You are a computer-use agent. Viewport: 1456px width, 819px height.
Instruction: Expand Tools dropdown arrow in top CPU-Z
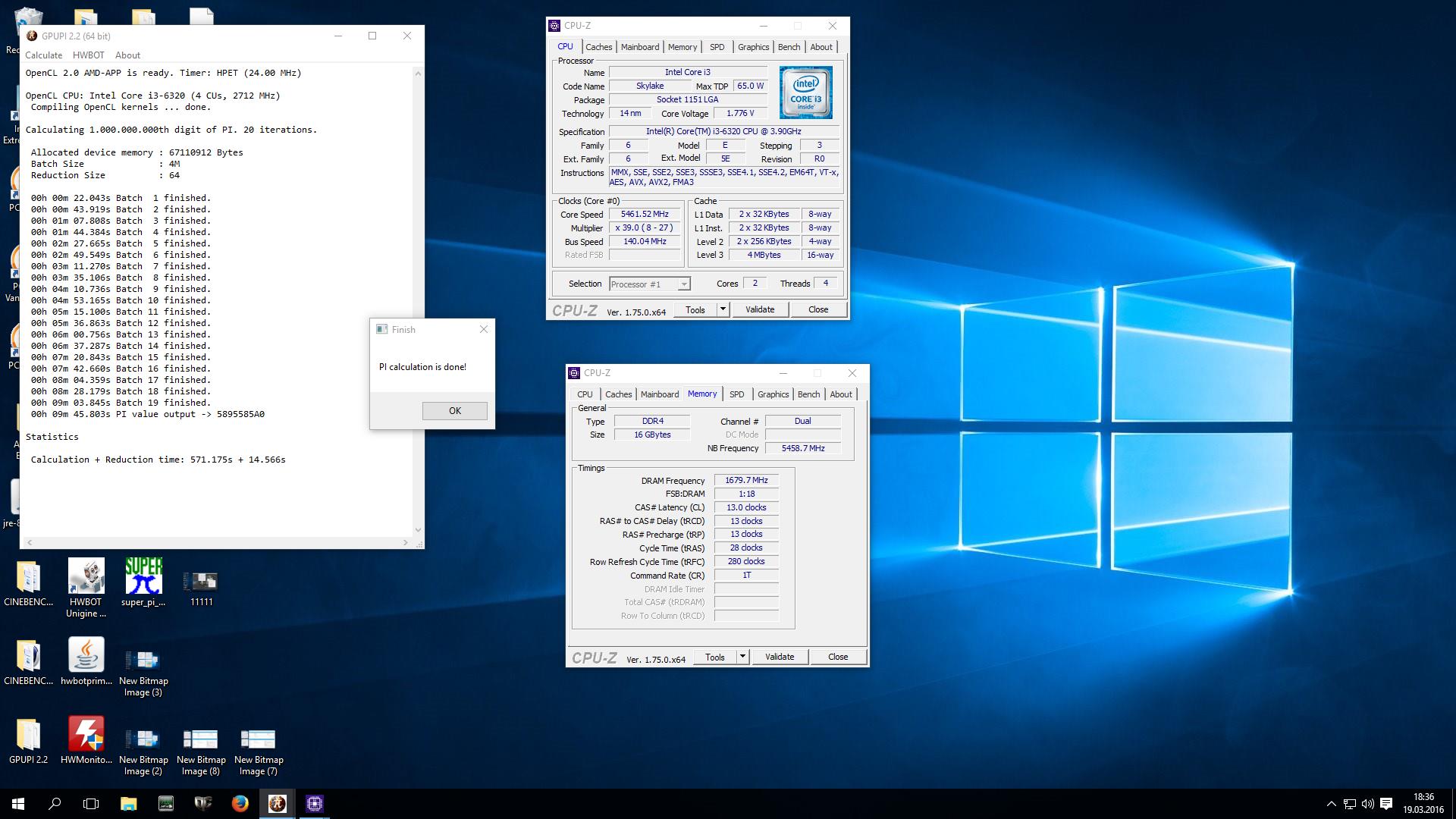coord(723,309)
